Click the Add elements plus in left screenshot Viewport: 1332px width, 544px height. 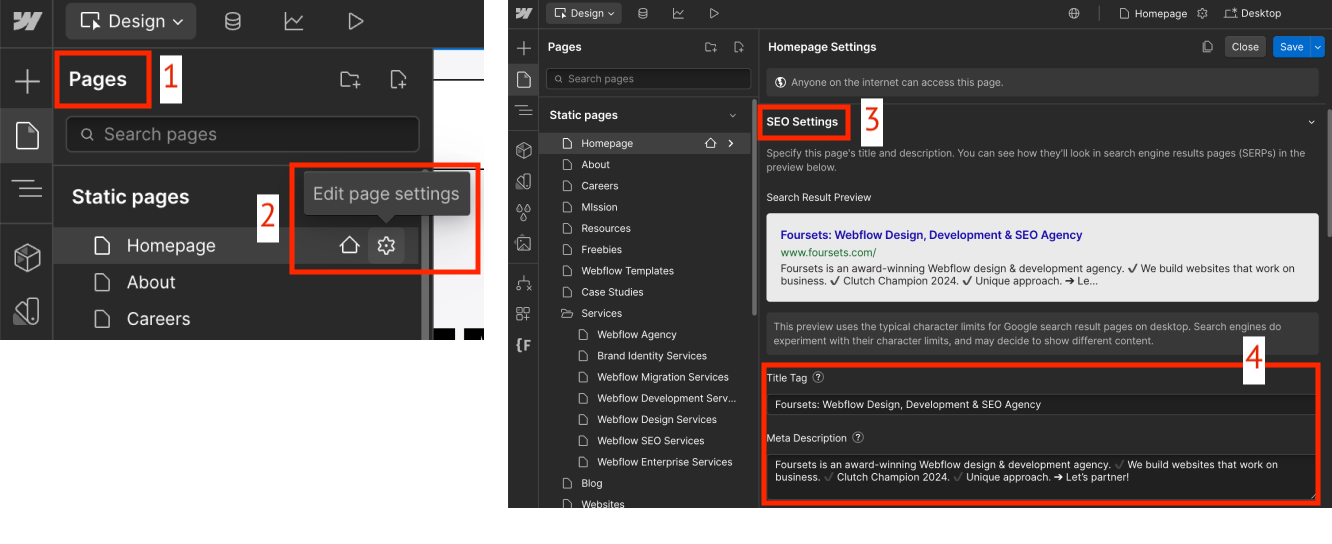(x=27, y=82)
